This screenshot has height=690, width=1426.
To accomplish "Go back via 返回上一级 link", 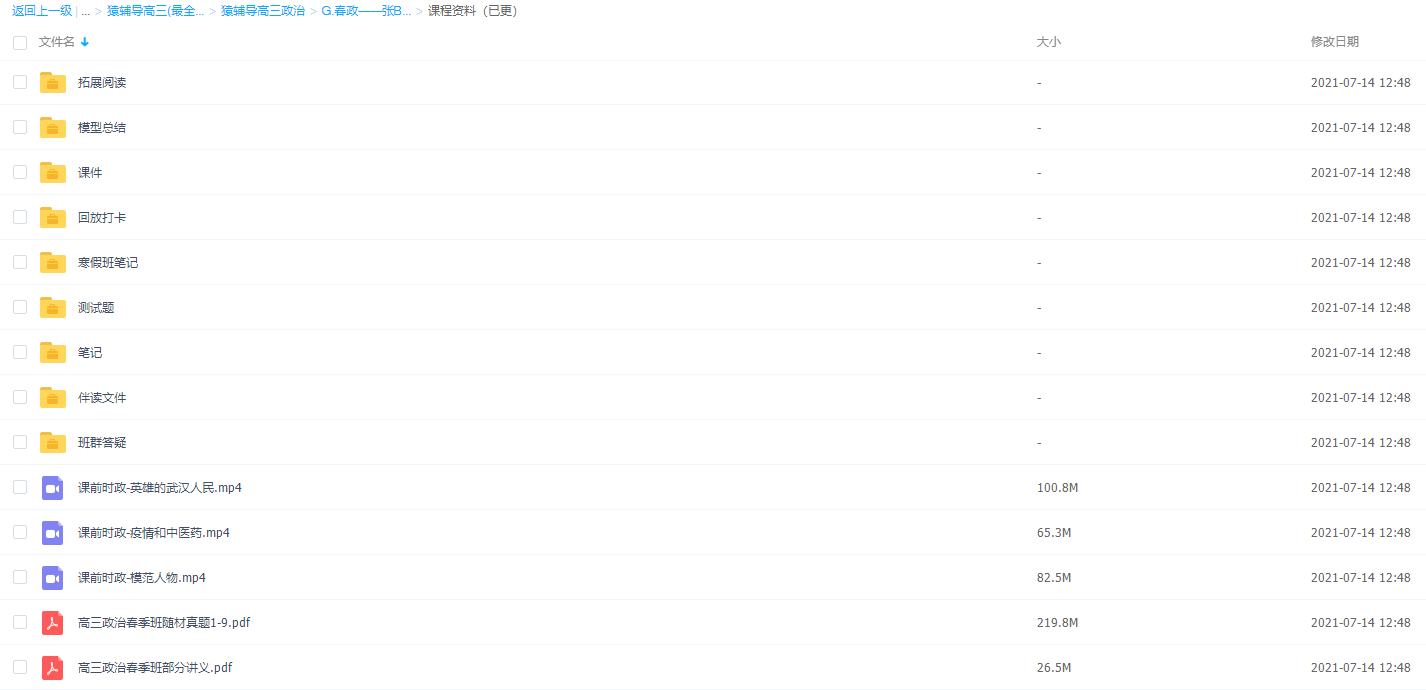I will click(x=41, y=11).
